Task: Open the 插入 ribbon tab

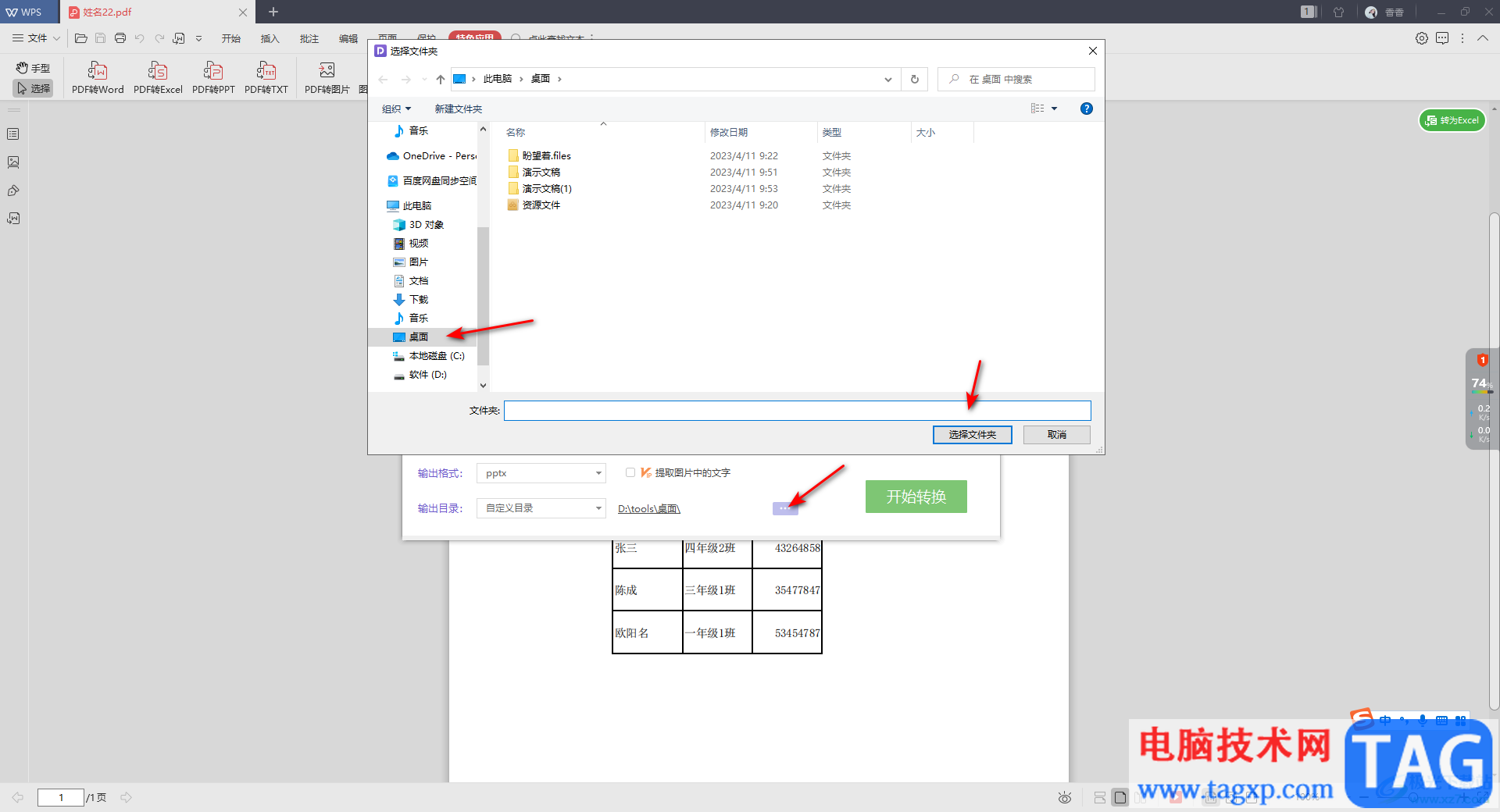Action: point(270,38)
